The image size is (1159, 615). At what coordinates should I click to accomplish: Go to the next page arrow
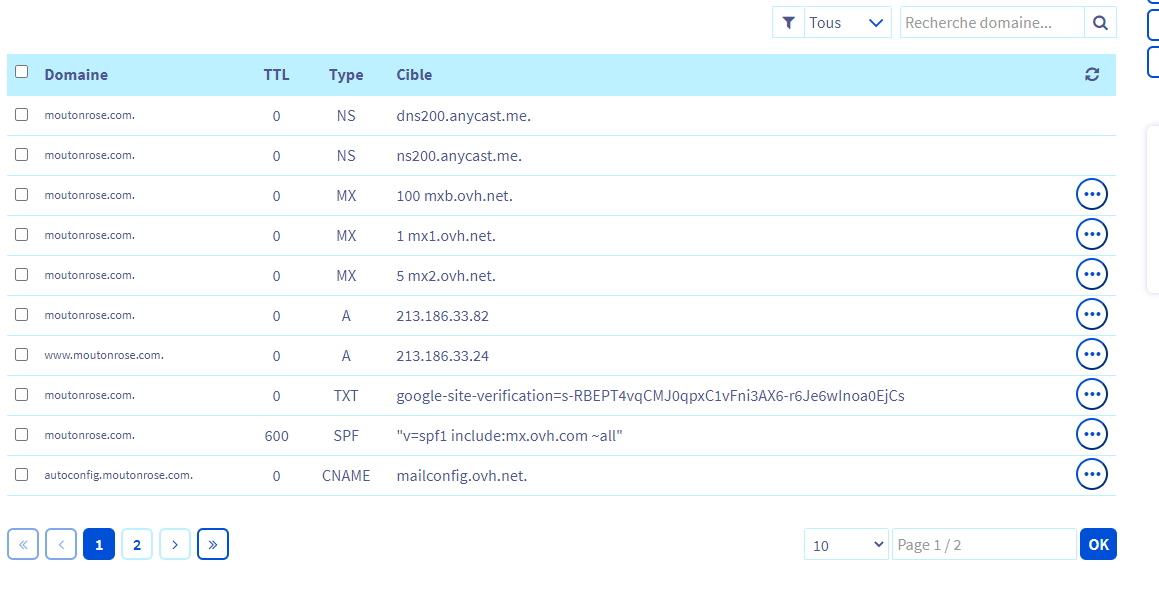click(x=175, y=544)
